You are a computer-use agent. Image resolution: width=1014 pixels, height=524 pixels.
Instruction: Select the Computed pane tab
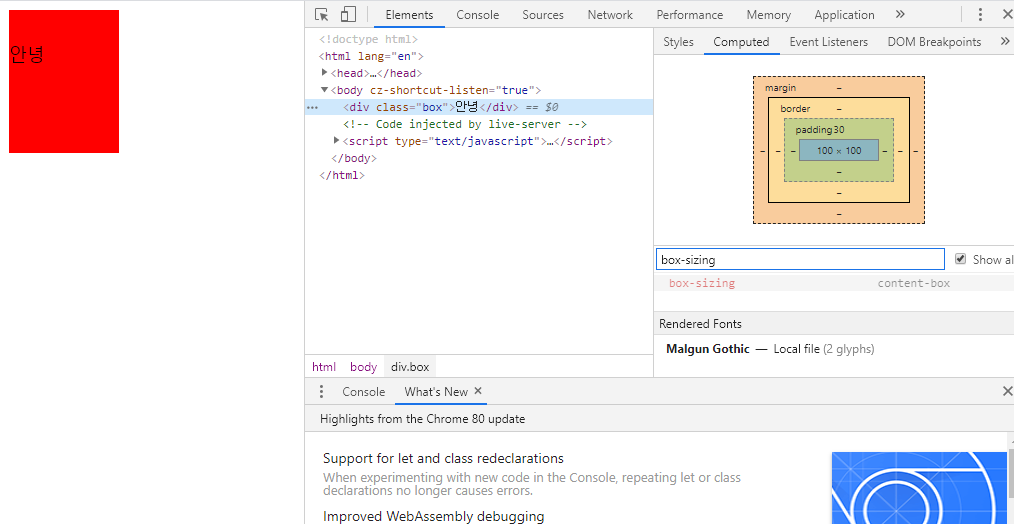741,42
